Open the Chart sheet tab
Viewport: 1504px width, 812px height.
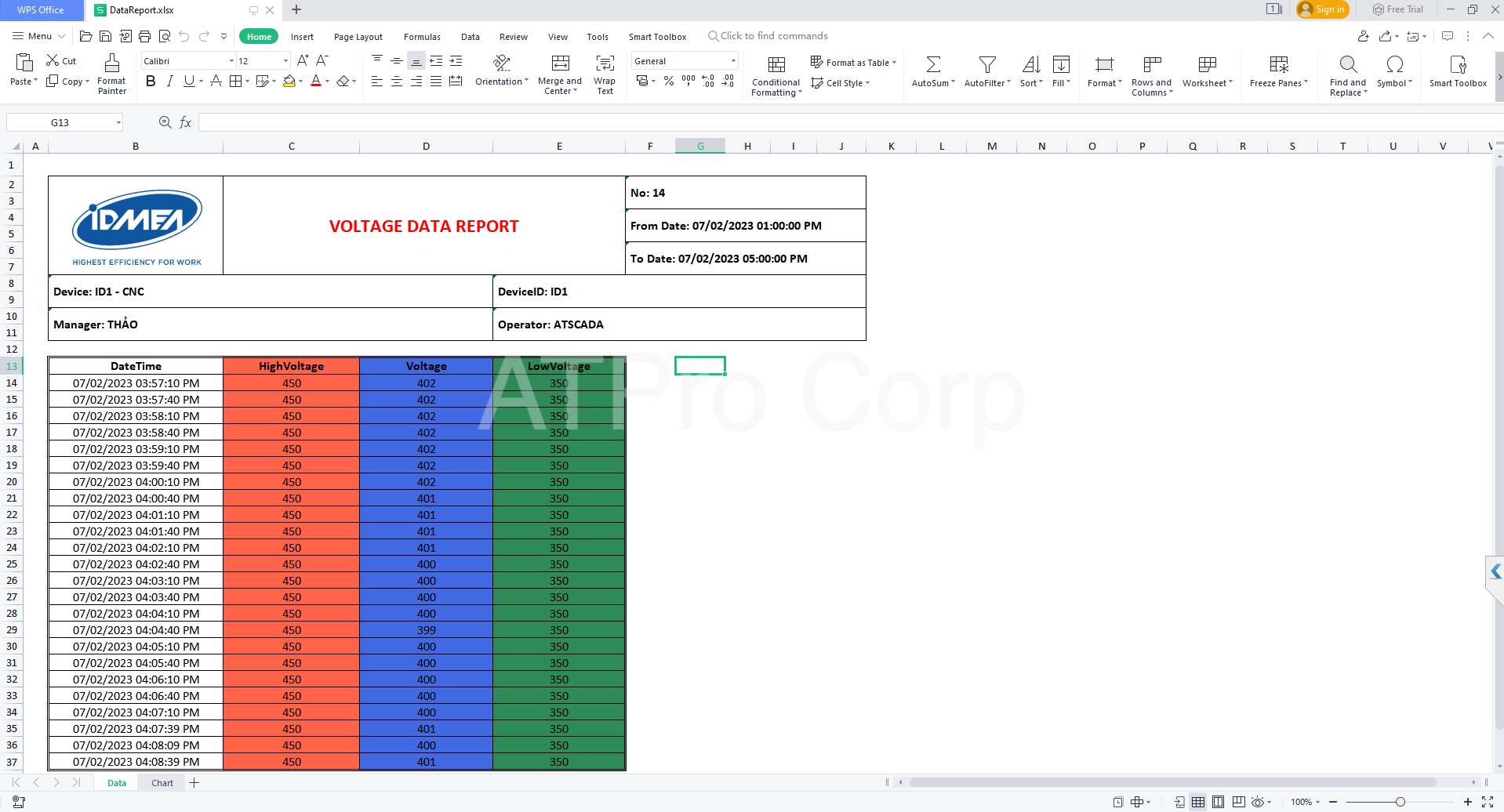(x=162, y=783)
